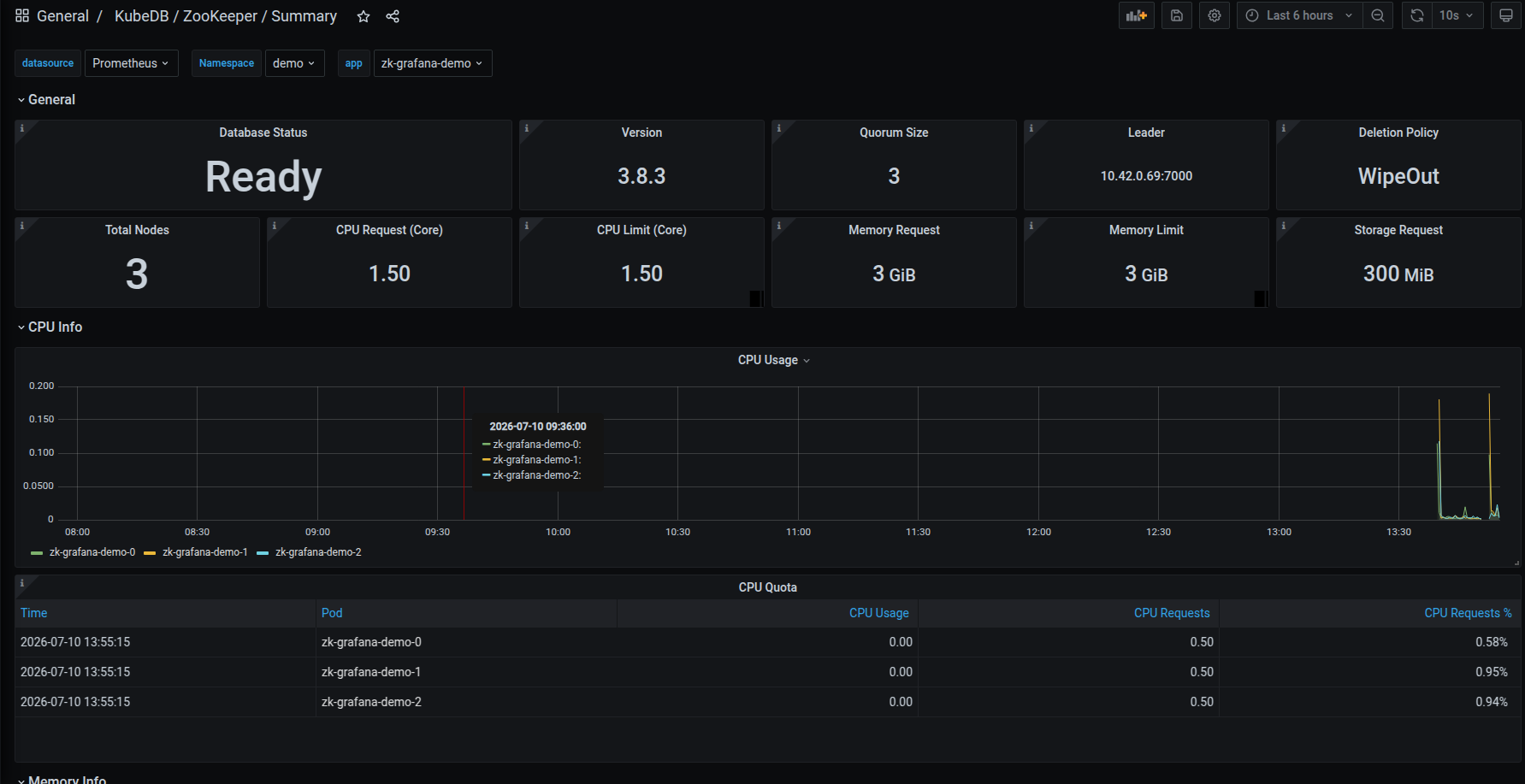The image size is (1525, 784).
Task: Open the CPU Usage panel menu
Action: coord(774,360)
